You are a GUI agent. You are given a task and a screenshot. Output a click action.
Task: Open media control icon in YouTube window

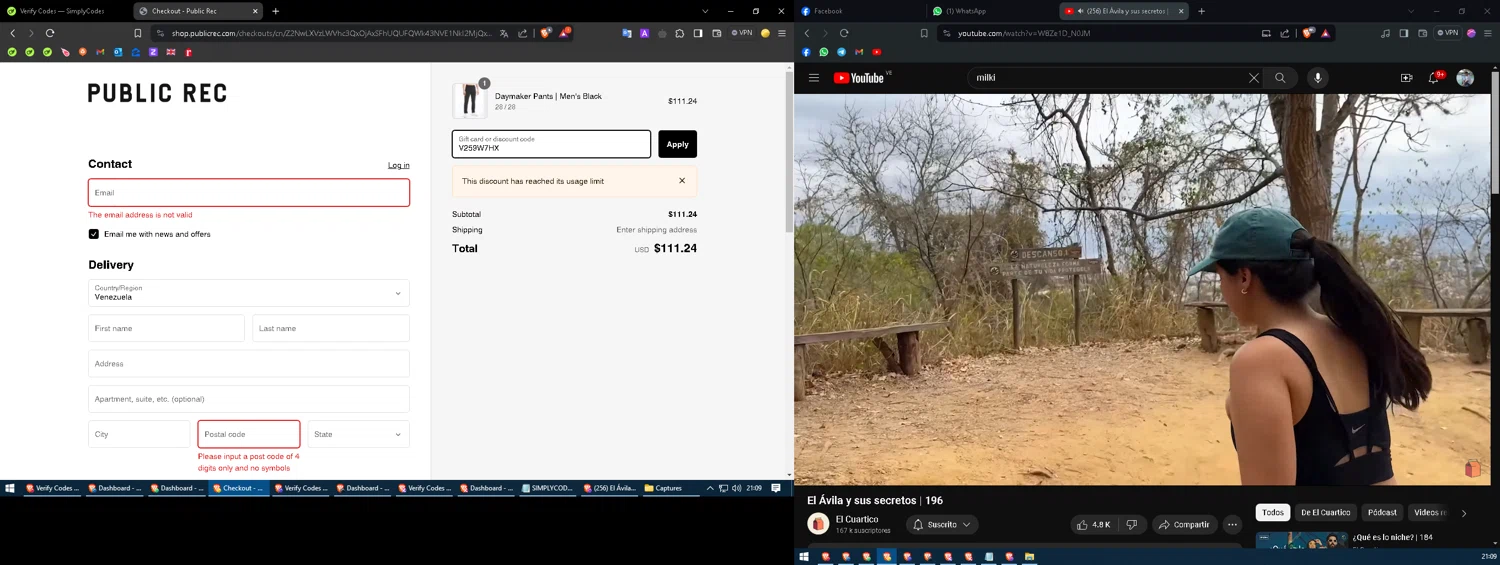1385,33
